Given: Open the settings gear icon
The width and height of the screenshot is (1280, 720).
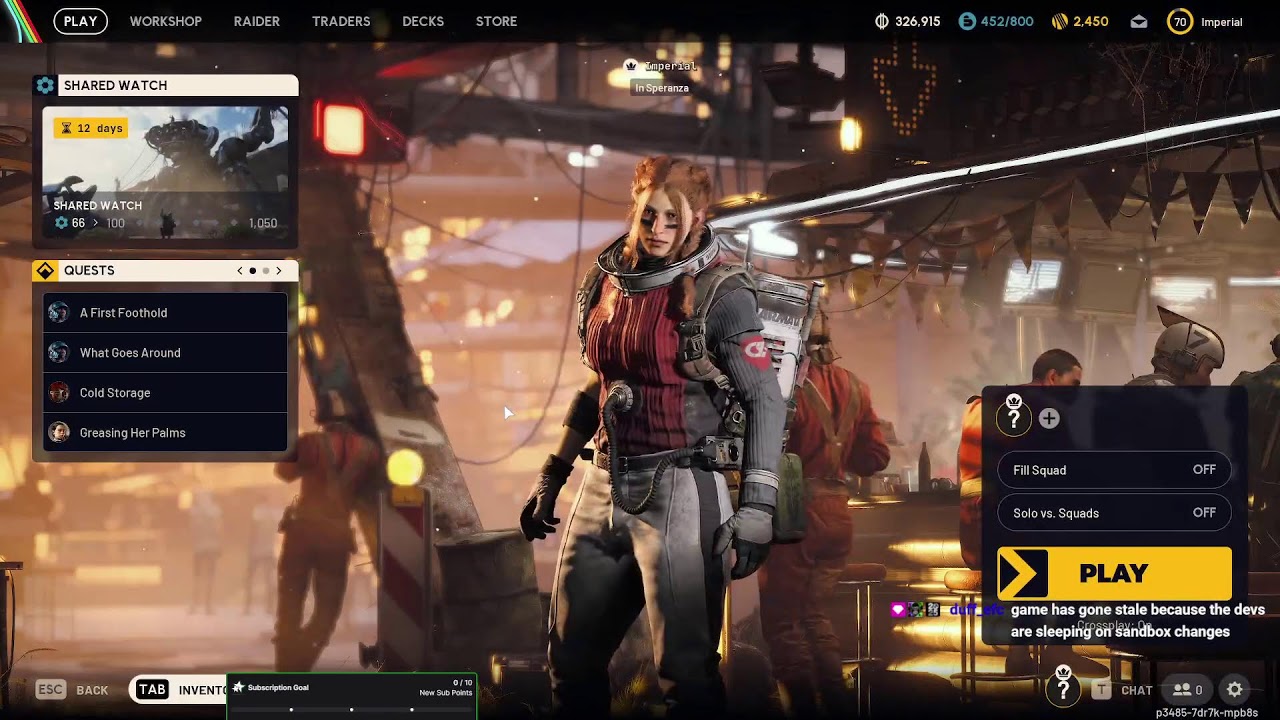Looking at the screenshot, I should (x=1235, y=690).
